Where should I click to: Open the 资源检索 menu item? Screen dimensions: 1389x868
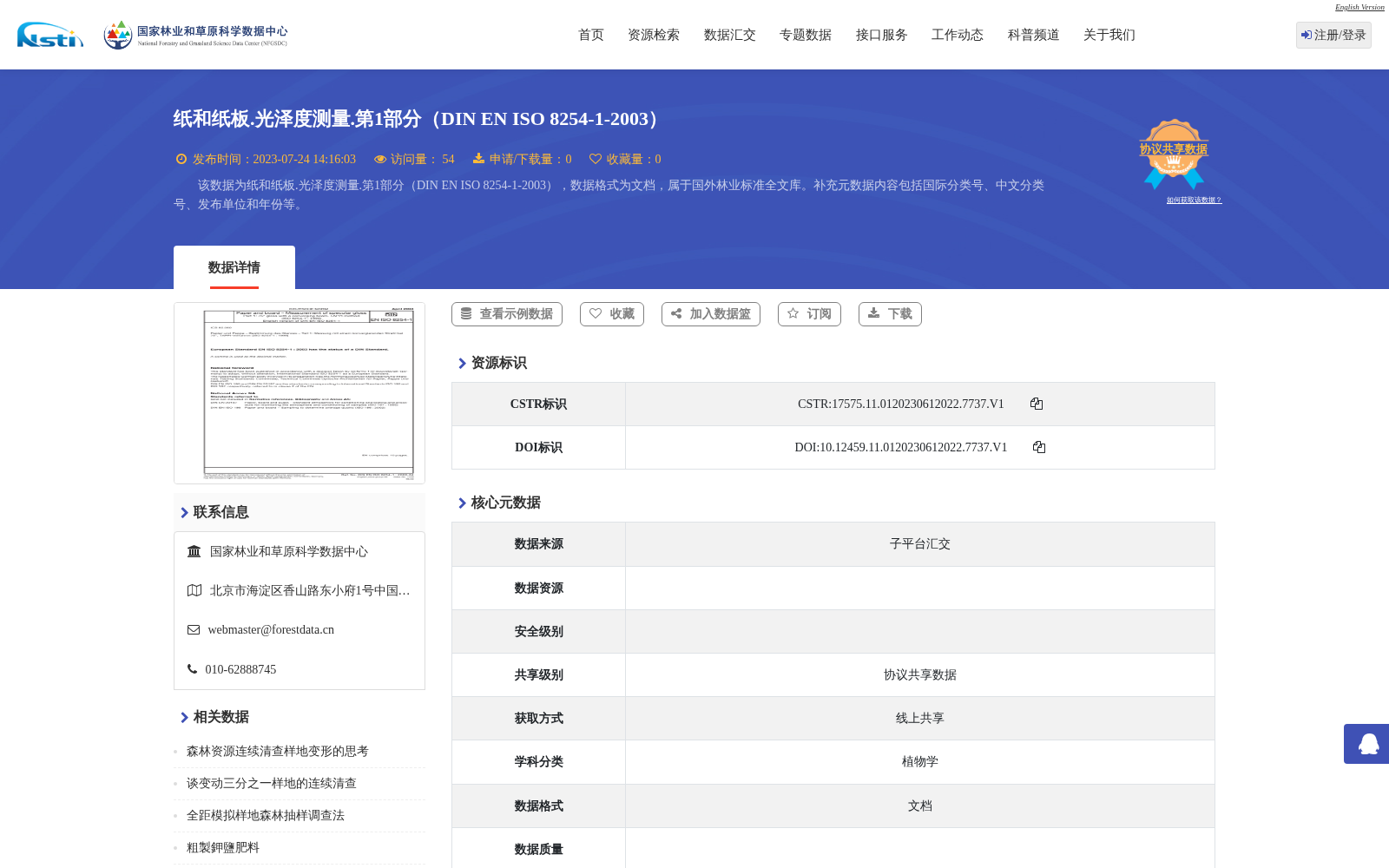(654, 35)
